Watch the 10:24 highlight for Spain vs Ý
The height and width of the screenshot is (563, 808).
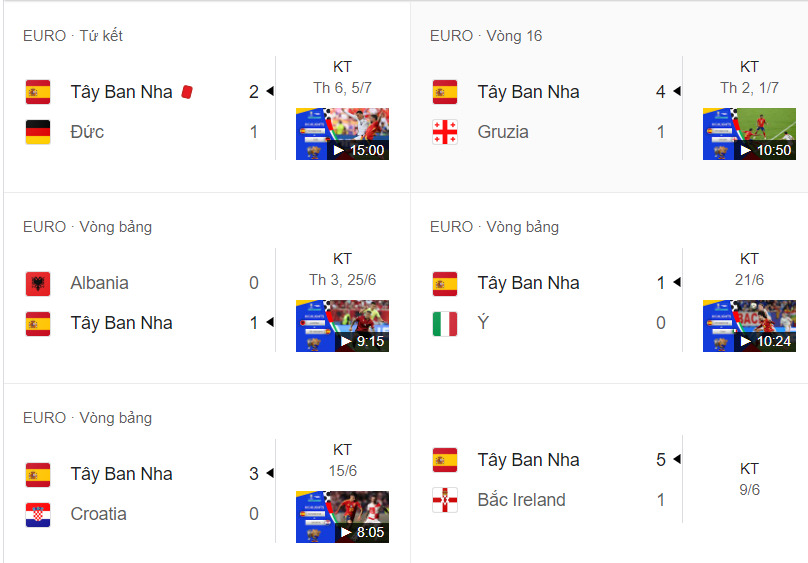point(749,325)
